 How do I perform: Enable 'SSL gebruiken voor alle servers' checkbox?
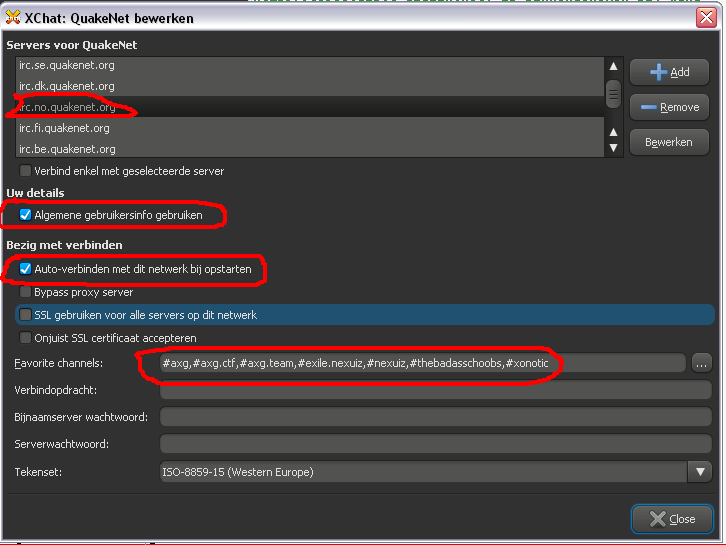(x=25, y=315)
